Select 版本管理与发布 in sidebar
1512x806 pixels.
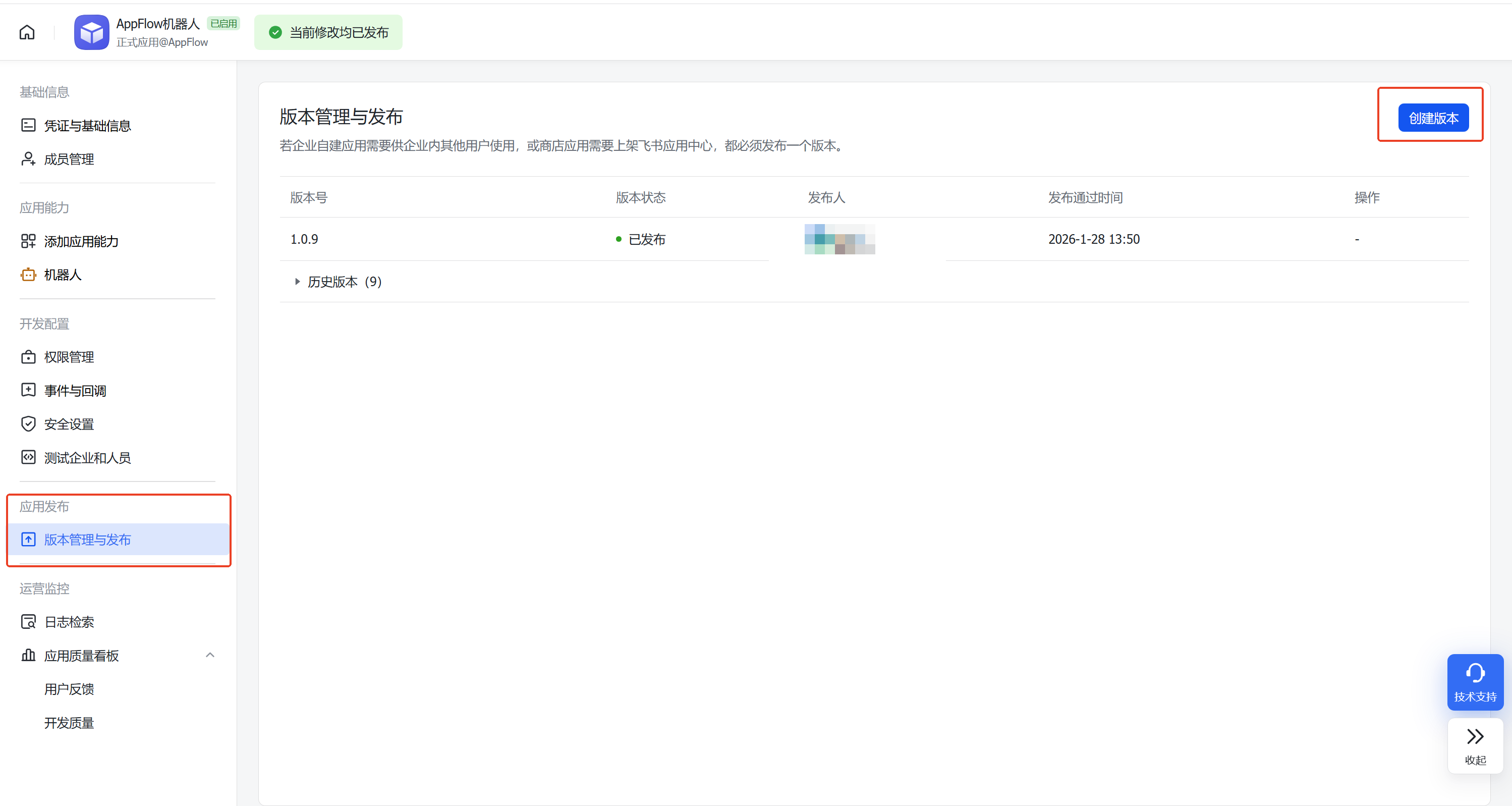coord(87,540)
